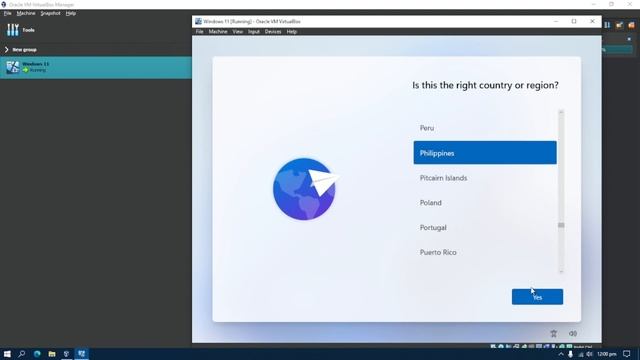Click the network tray icon
This screenshot has height=360, width=640.
click(x=580, y=354)
